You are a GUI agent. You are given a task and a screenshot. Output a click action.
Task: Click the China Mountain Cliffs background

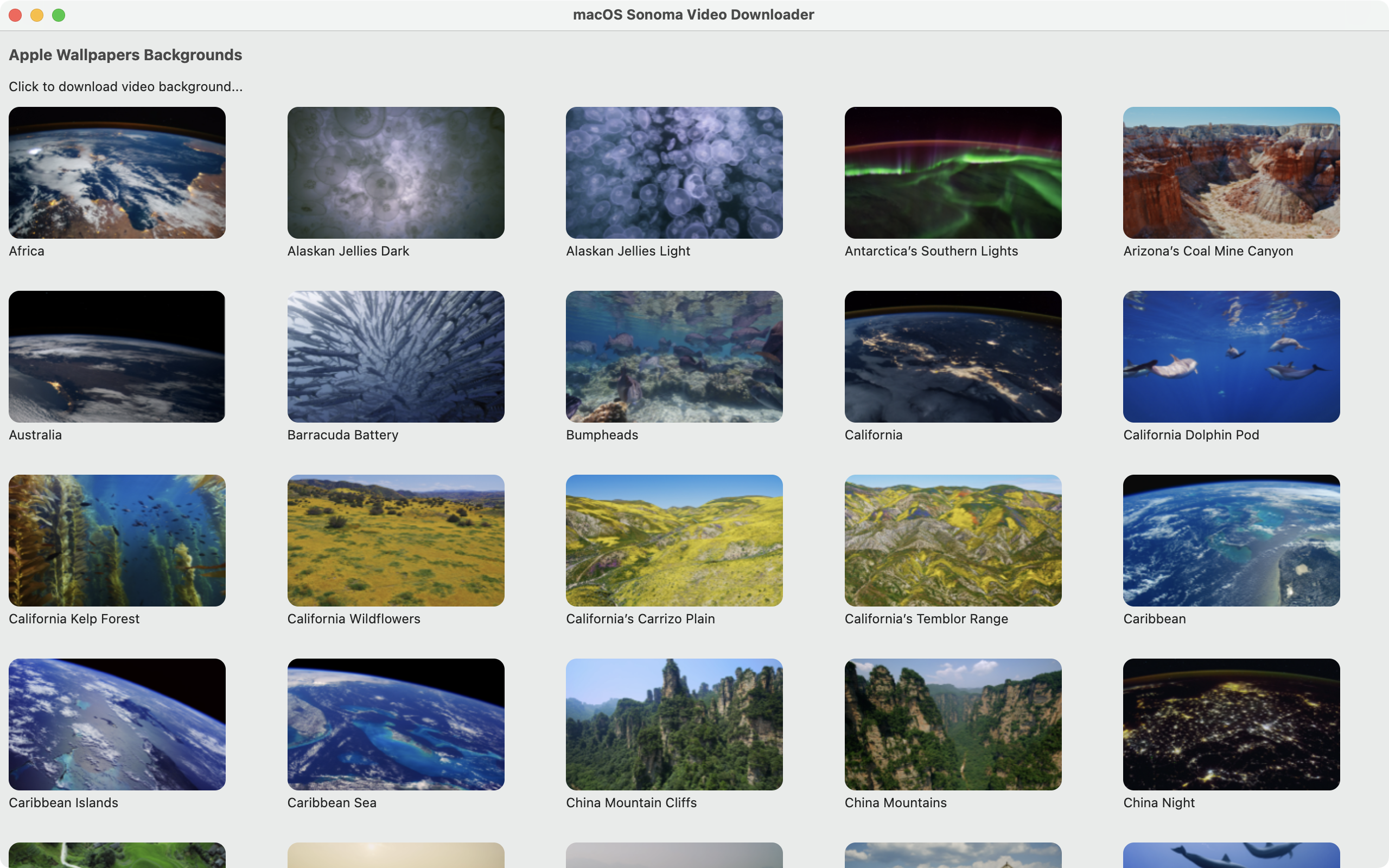(674, 724)
